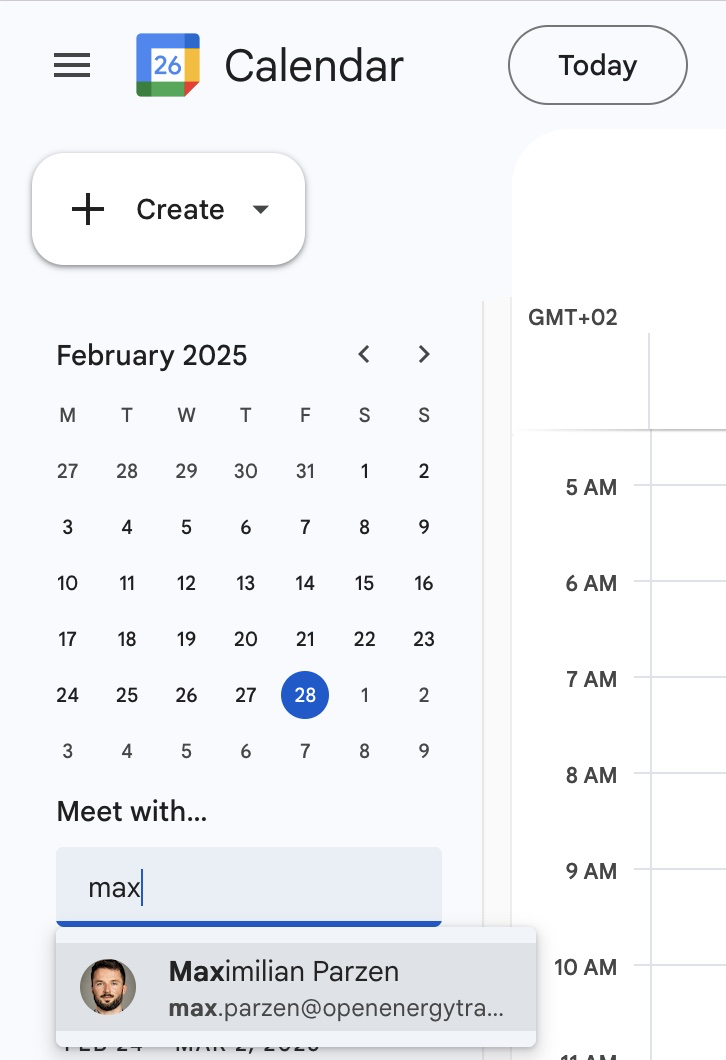Select February 22 in mini calendar
The image size is (726, 1060).
[x=364, y=639]
